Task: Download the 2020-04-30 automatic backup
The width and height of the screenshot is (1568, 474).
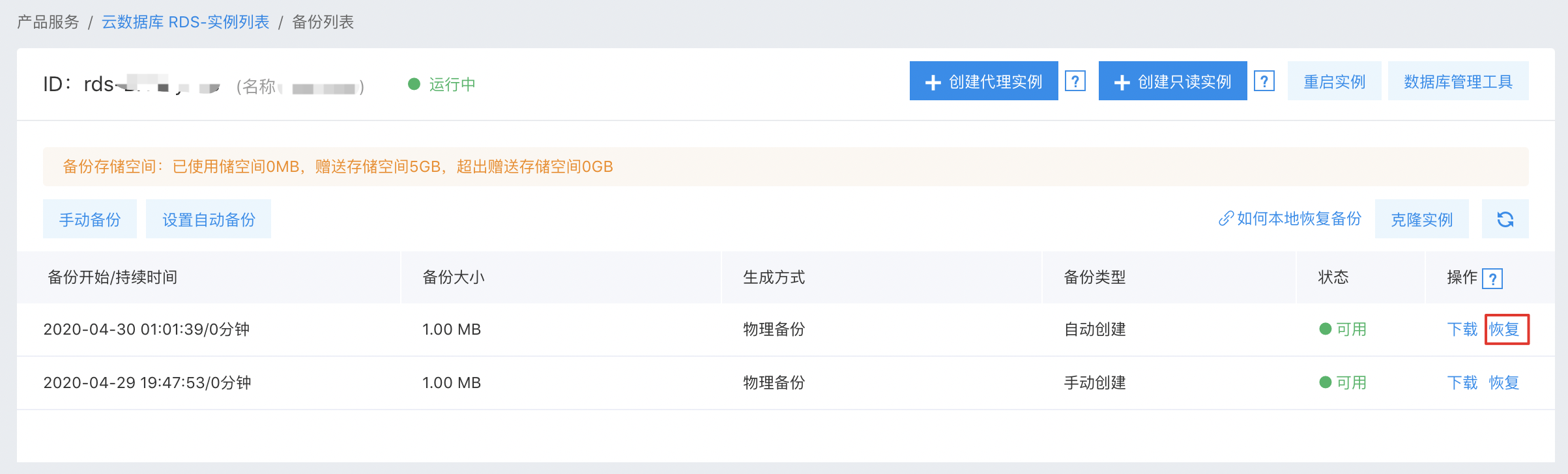Action: (1462, 329)
